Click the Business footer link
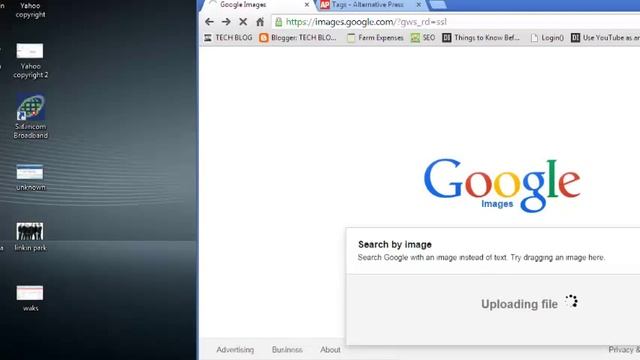 pyautogui.click(x=287, y=350)
